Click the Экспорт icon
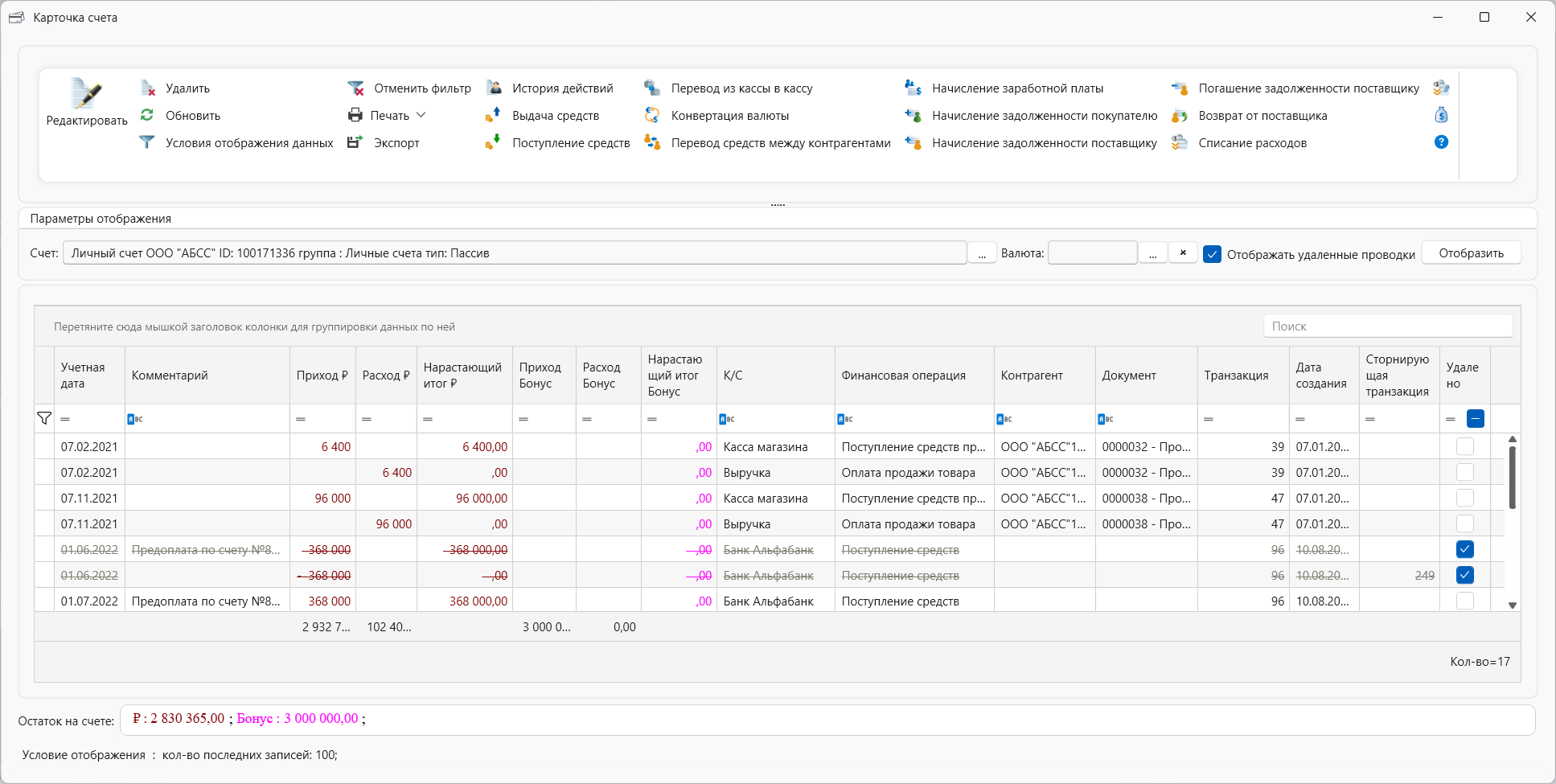This screenshot has height=784, width=1556. point(355,142)
